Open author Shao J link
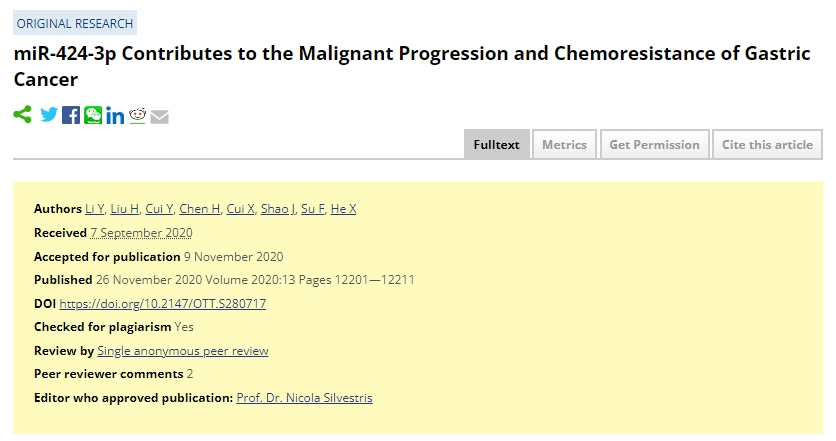The width and height of the screenshot is (836, 441). tap(278, 209)
